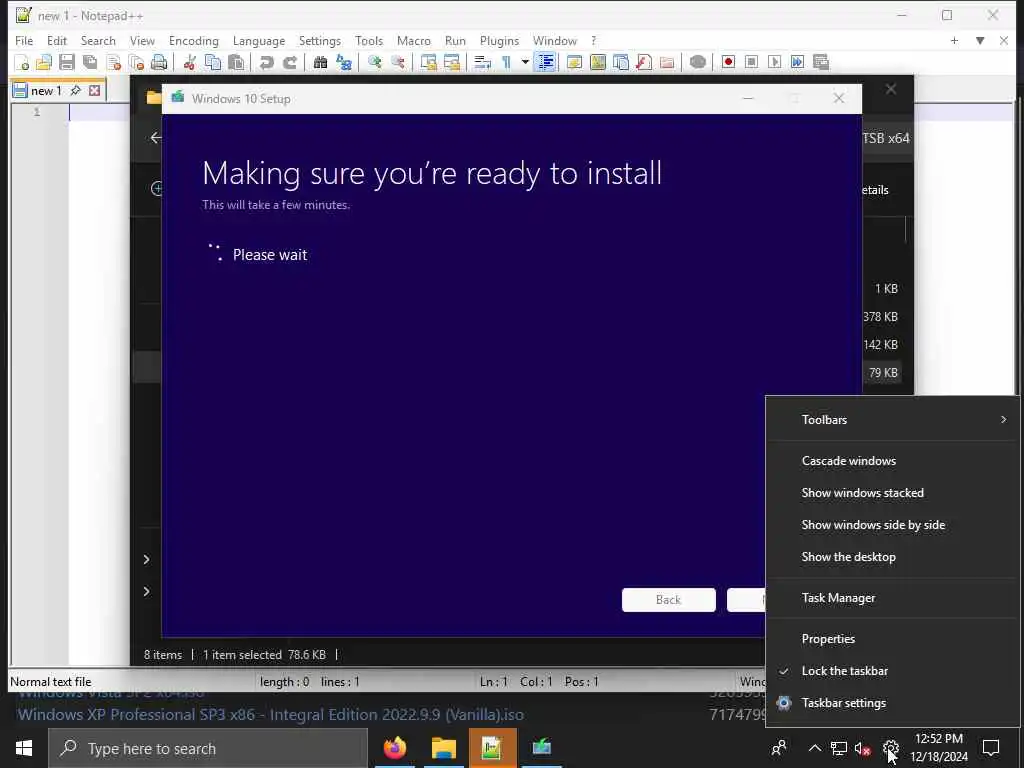Click the Print icon in Notepad++ toolbar

(159, 63)
